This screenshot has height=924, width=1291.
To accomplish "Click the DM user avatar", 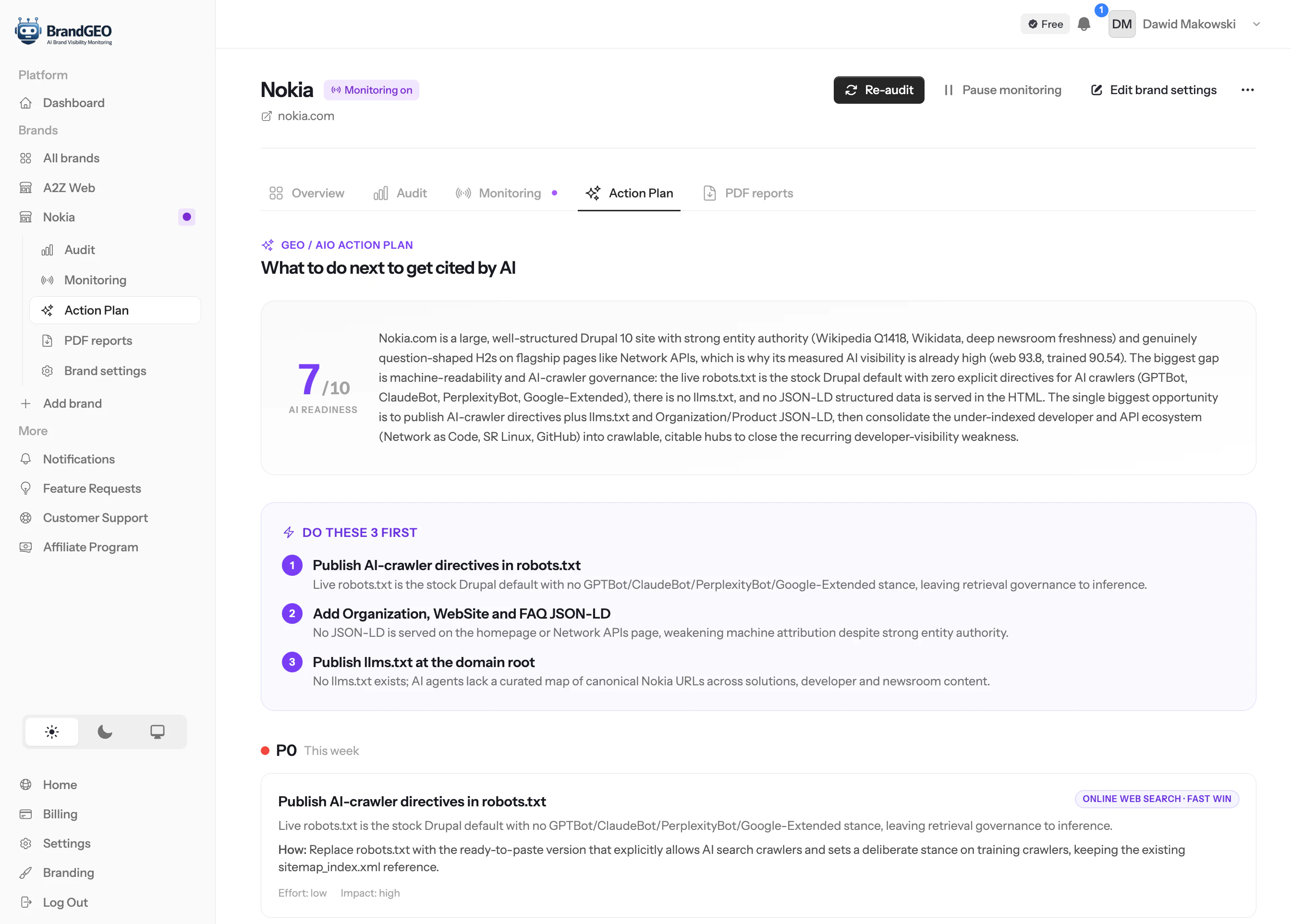I will pos(1121,24).
